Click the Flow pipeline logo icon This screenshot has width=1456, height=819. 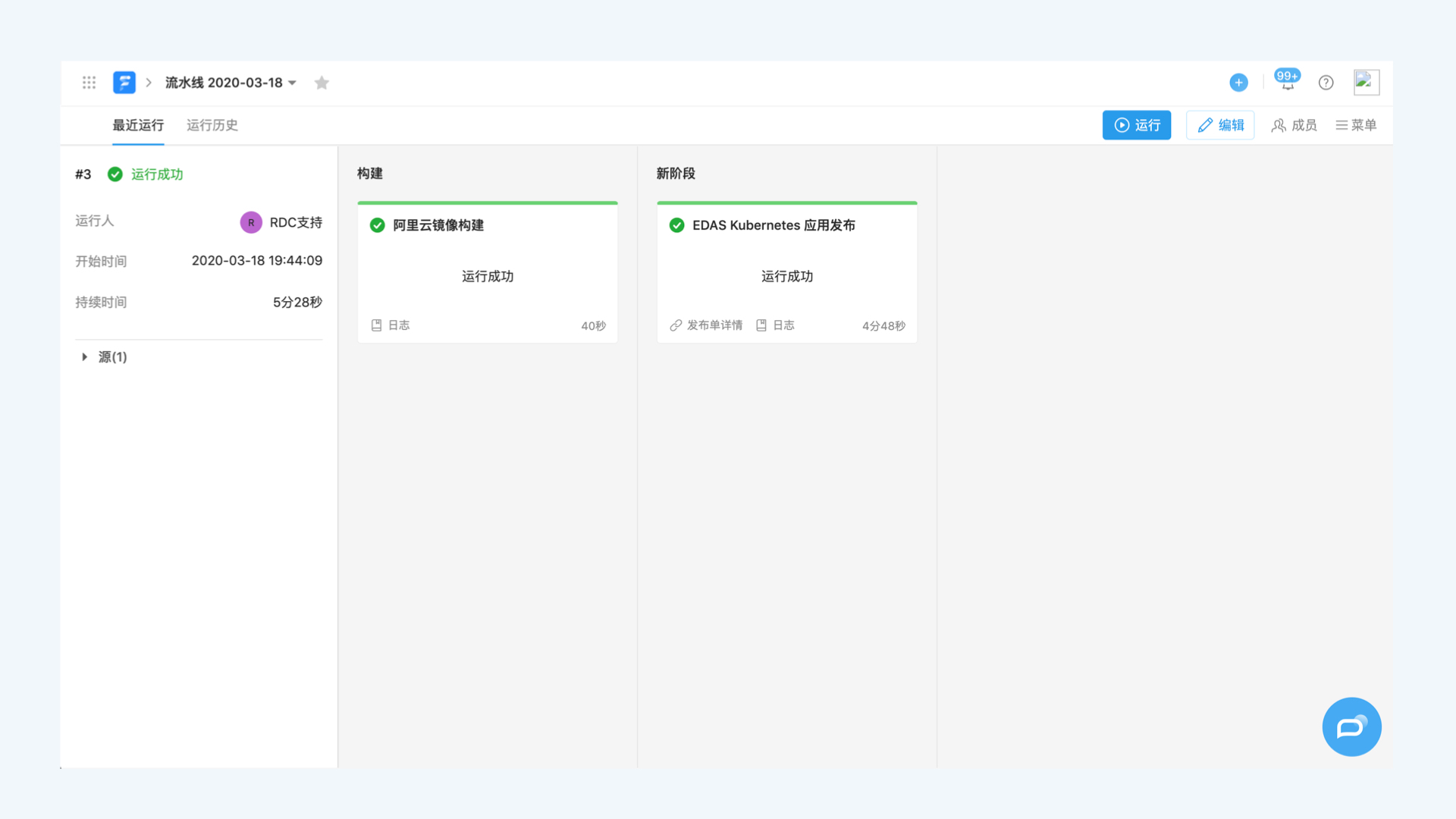point(124,83)
